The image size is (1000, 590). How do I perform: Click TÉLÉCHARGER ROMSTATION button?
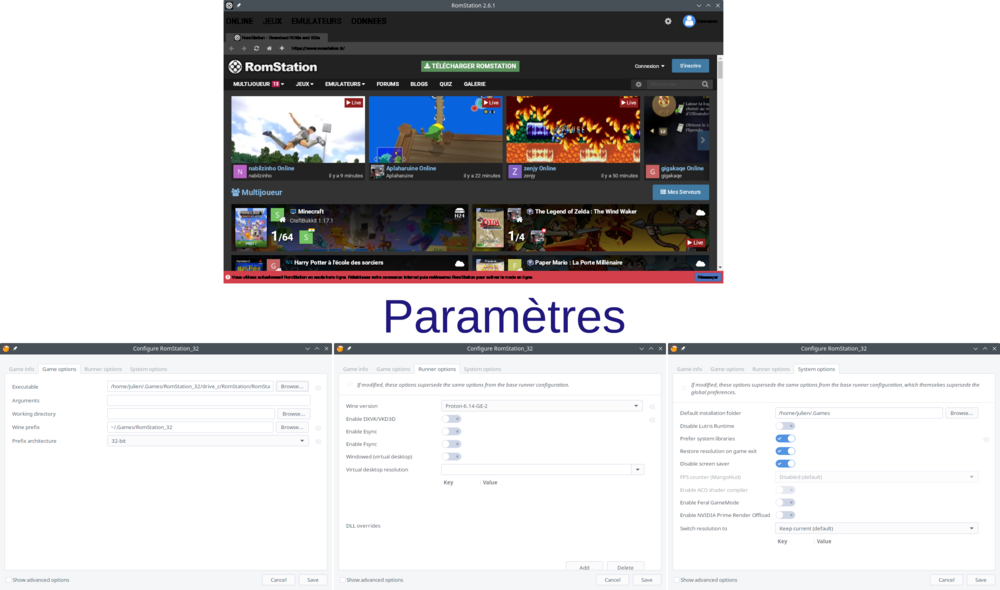click(470, 66)
